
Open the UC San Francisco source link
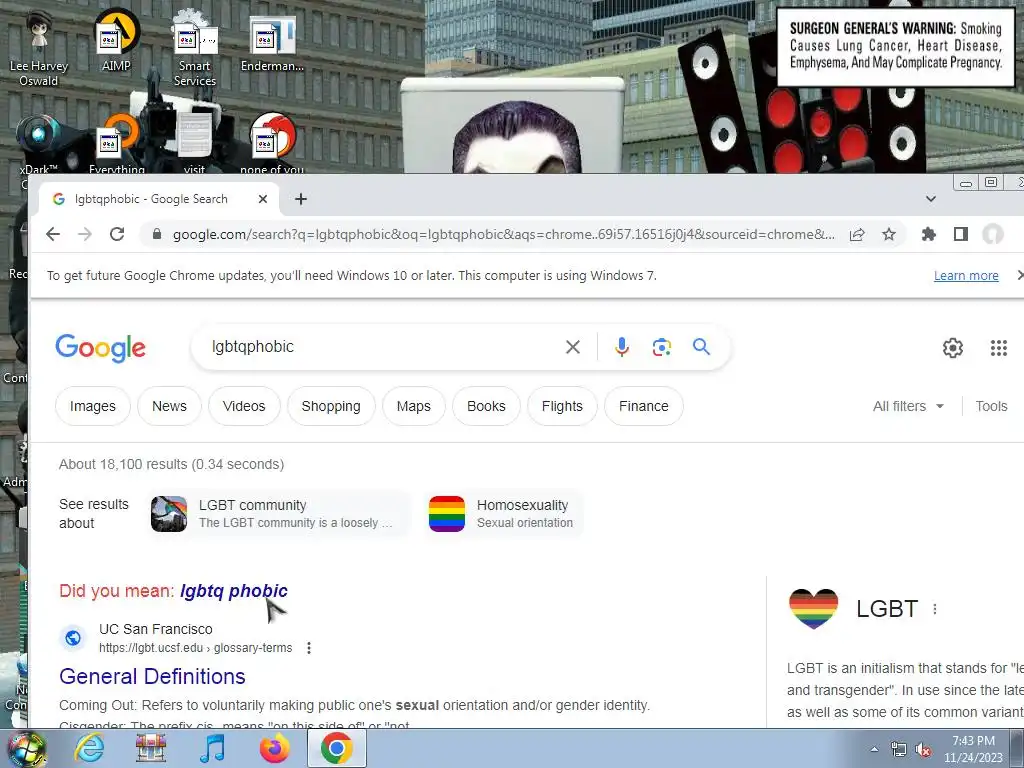click(176, 639)
